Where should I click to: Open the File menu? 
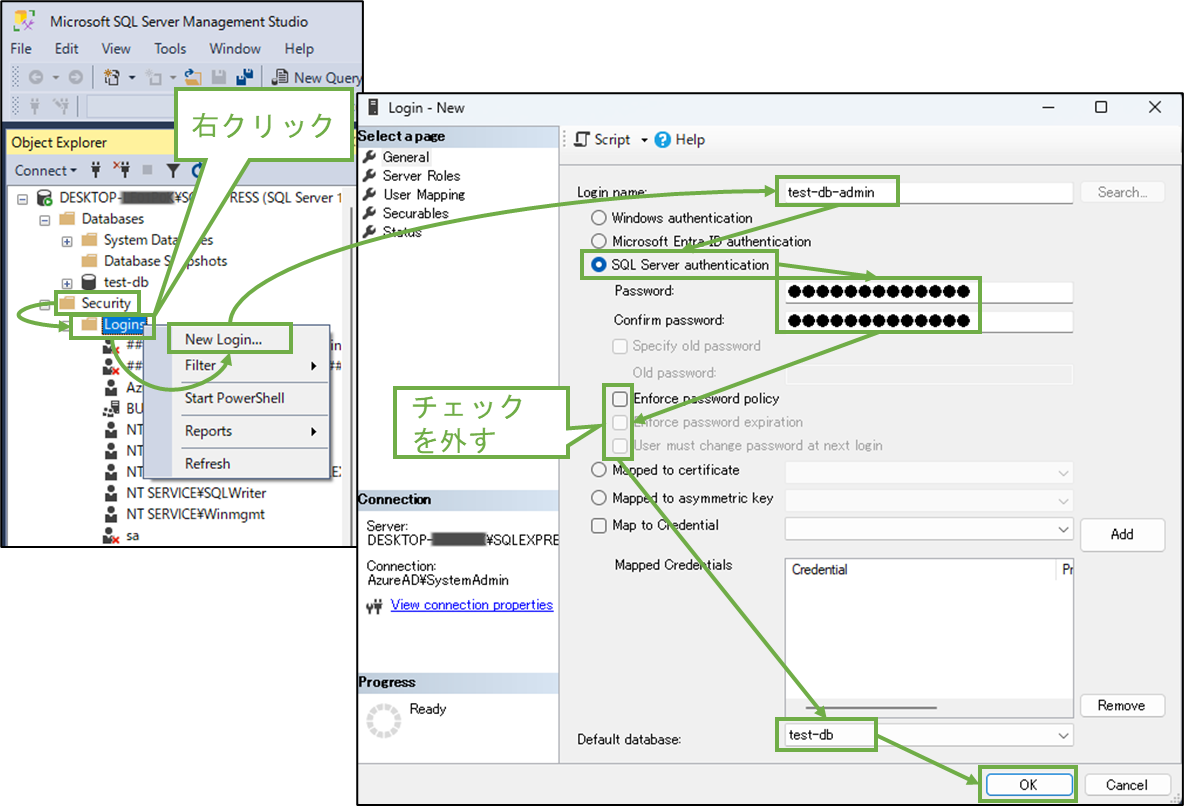click(21, 48)
